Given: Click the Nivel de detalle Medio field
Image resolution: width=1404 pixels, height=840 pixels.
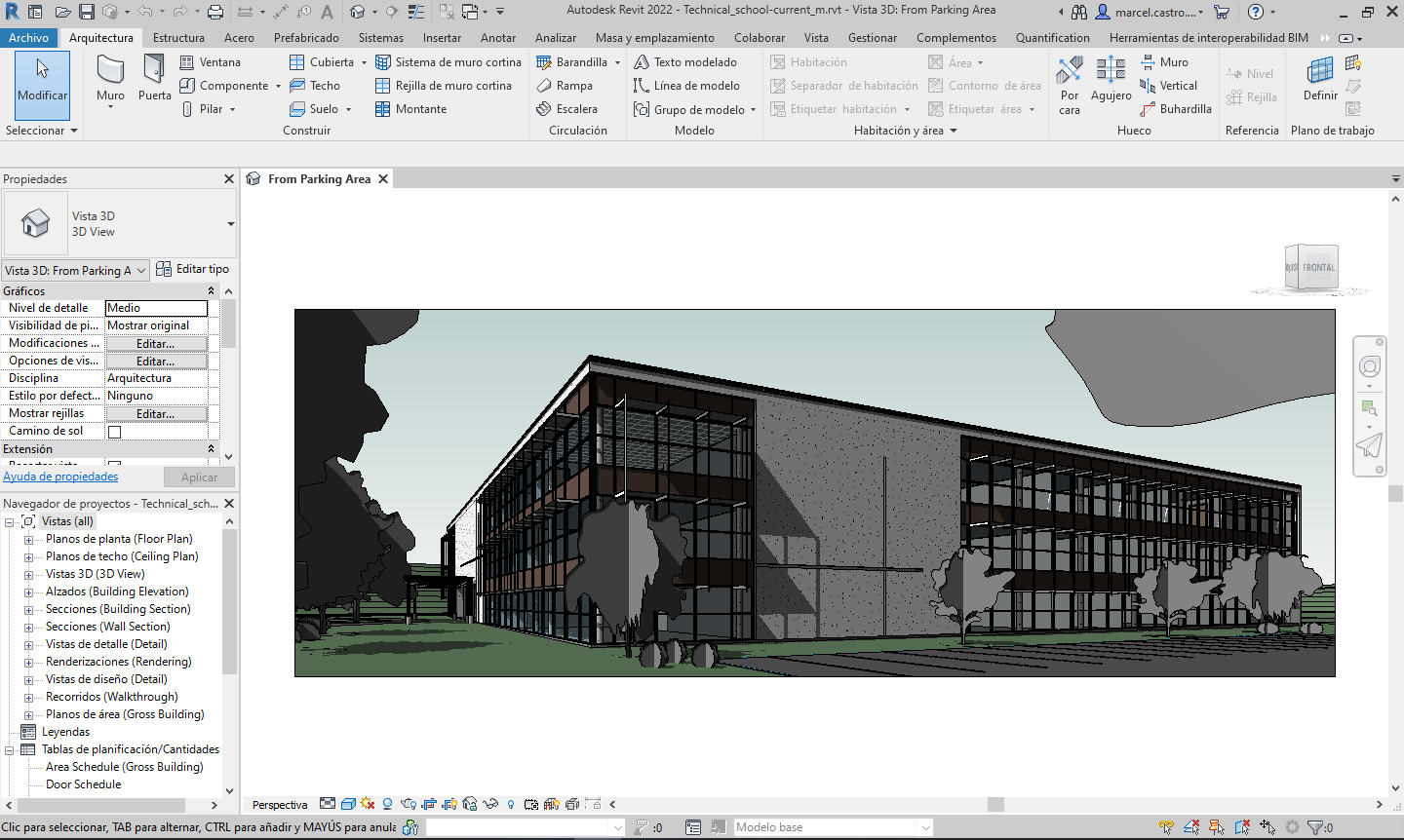Looking at the screenshot, I should (156, 308).
